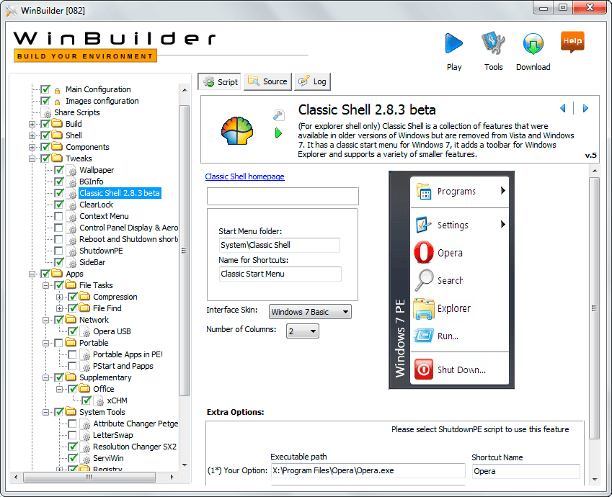Collapse the File Tasks node
Screen dimensions: 612x497
[x=46, y=285]
